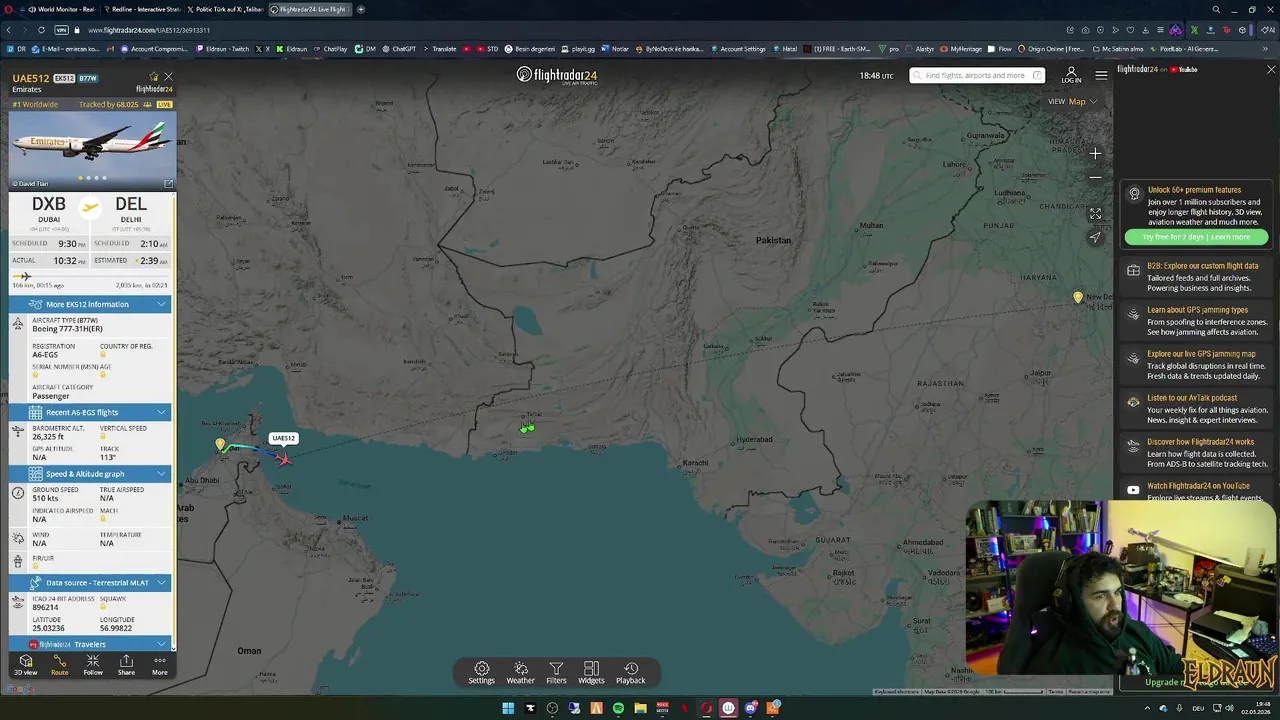This screenshot has height=720, width=1280.
Task: Open File Explorer from the taskbar
Action: [x=640, y=708]
